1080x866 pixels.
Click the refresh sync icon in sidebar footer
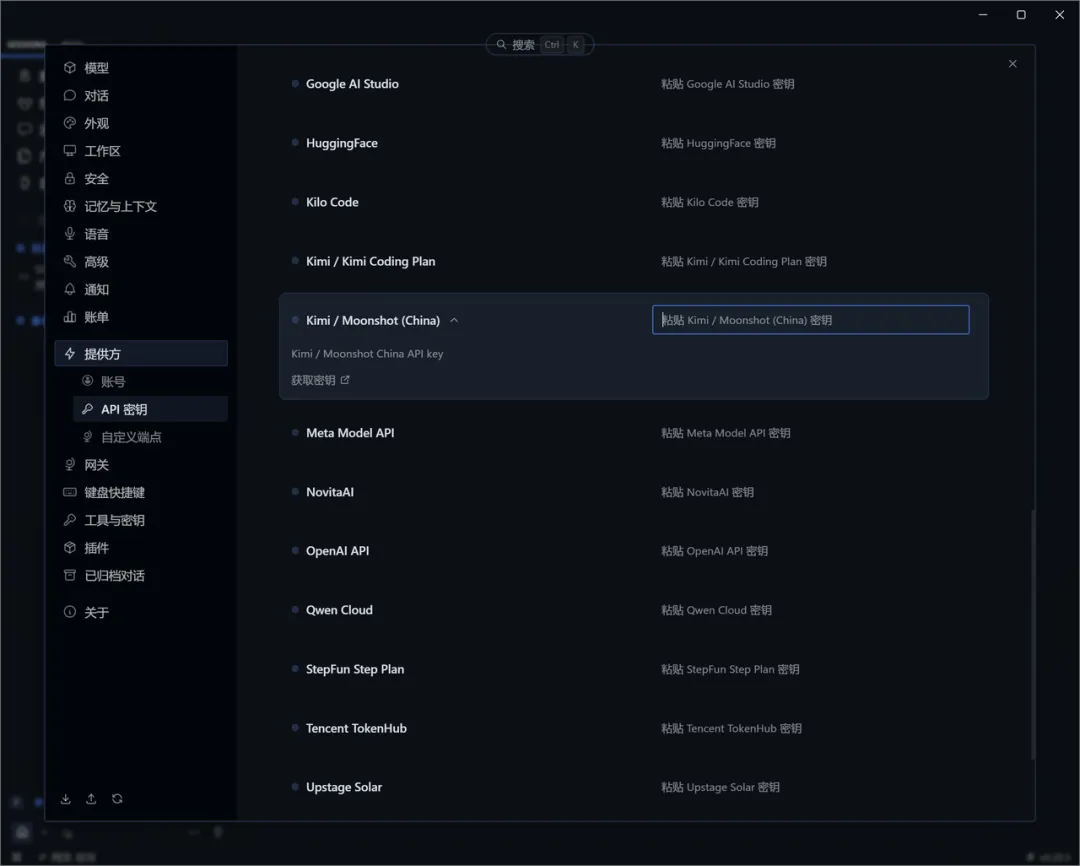tap(117, 799)
